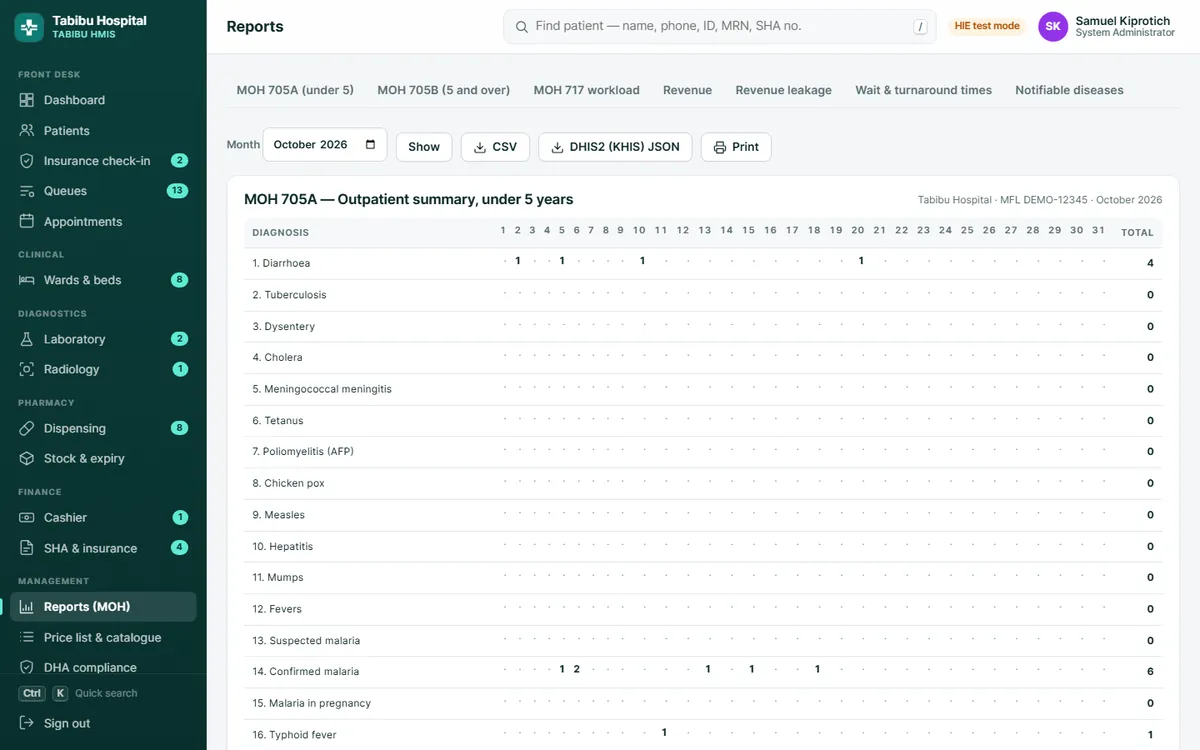Go to the Revenue leakage tab
1200x750 pixels.
pos(784,90)
